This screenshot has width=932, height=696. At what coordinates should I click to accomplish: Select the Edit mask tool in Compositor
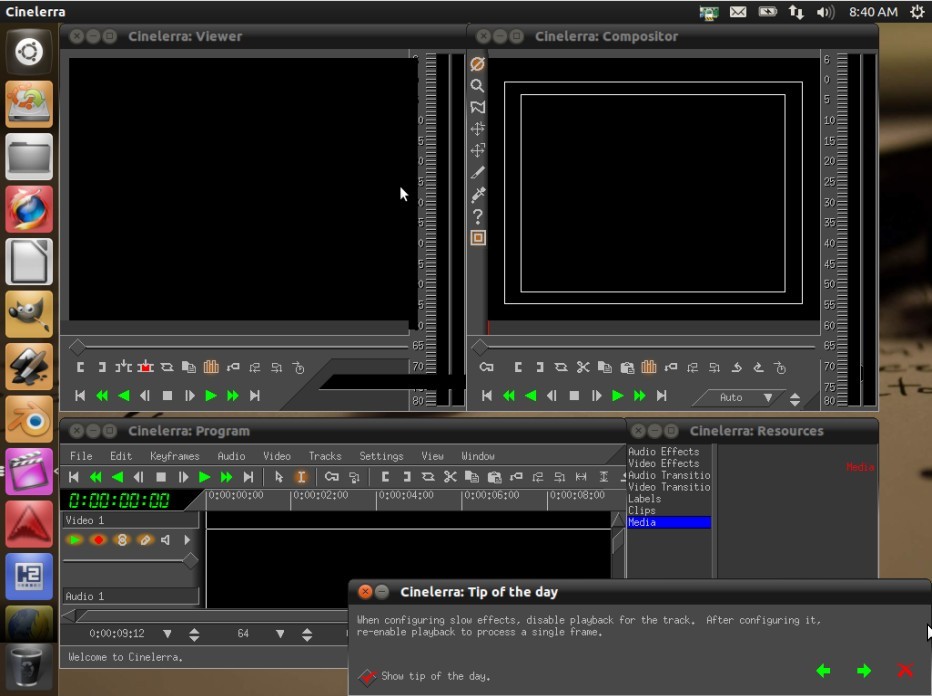pos(477,107)
